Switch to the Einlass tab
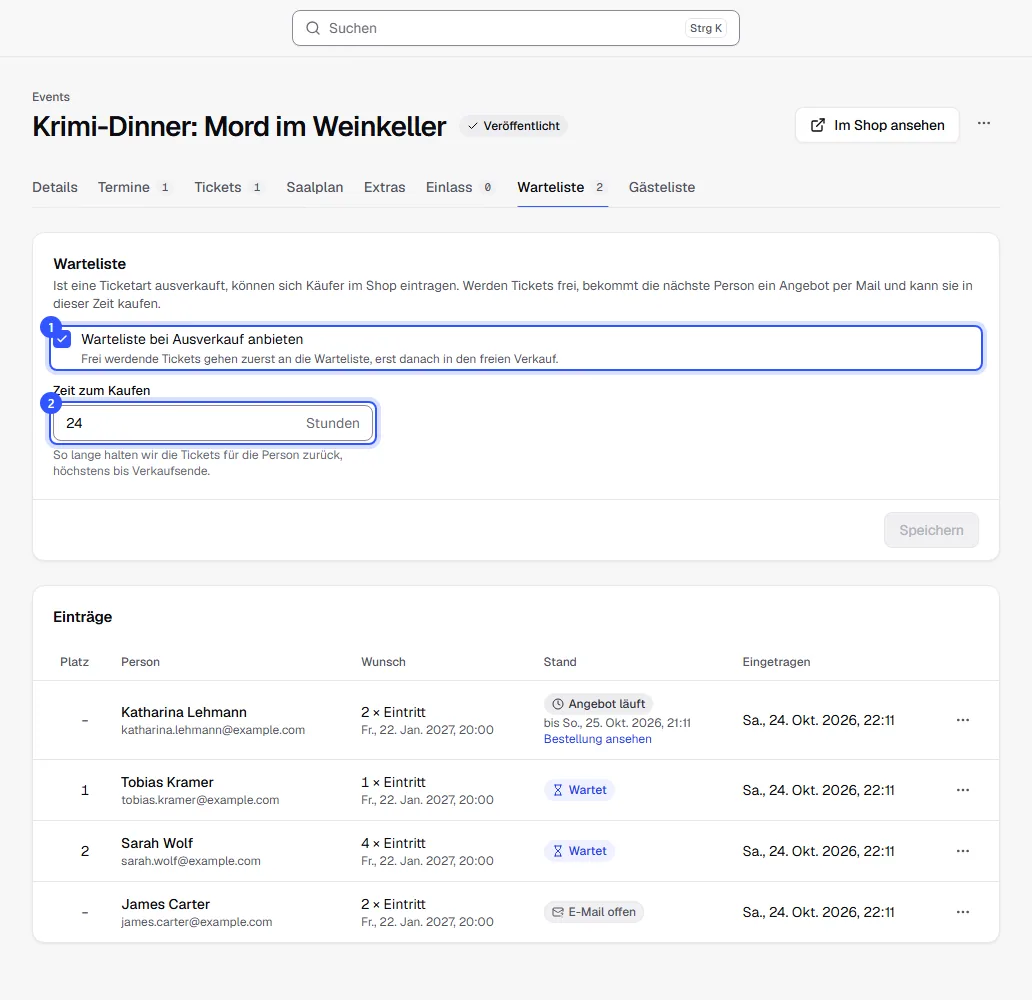The height and width of the screenshot is (1000, 1032). [x=460, y=188]
